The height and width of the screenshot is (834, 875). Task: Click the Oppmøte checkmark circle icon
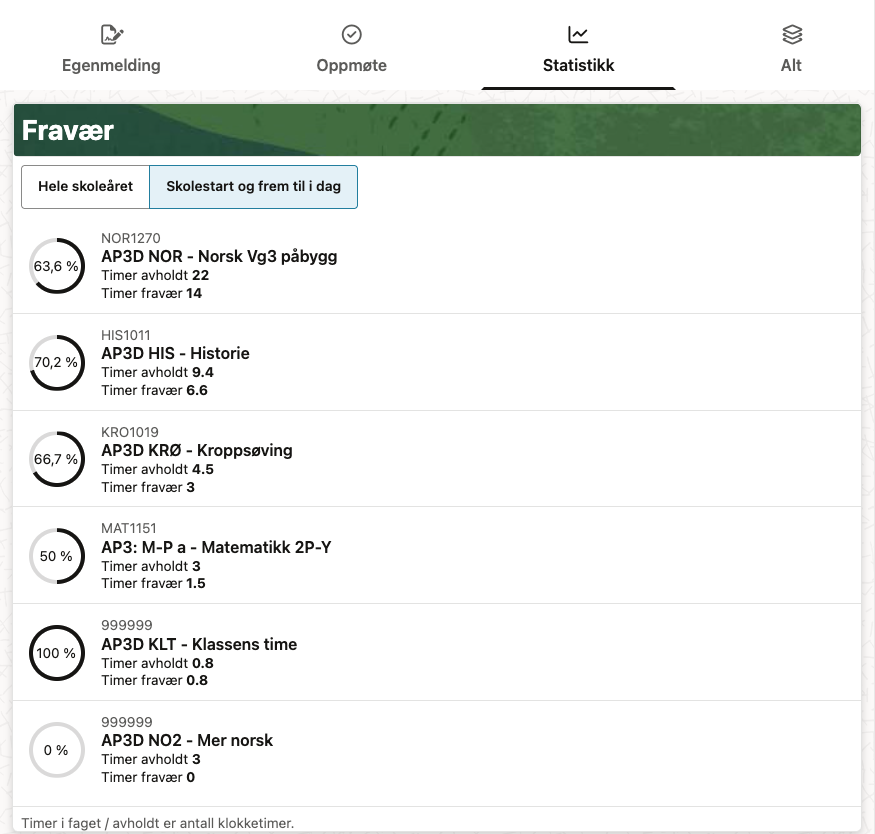point(351,35)
